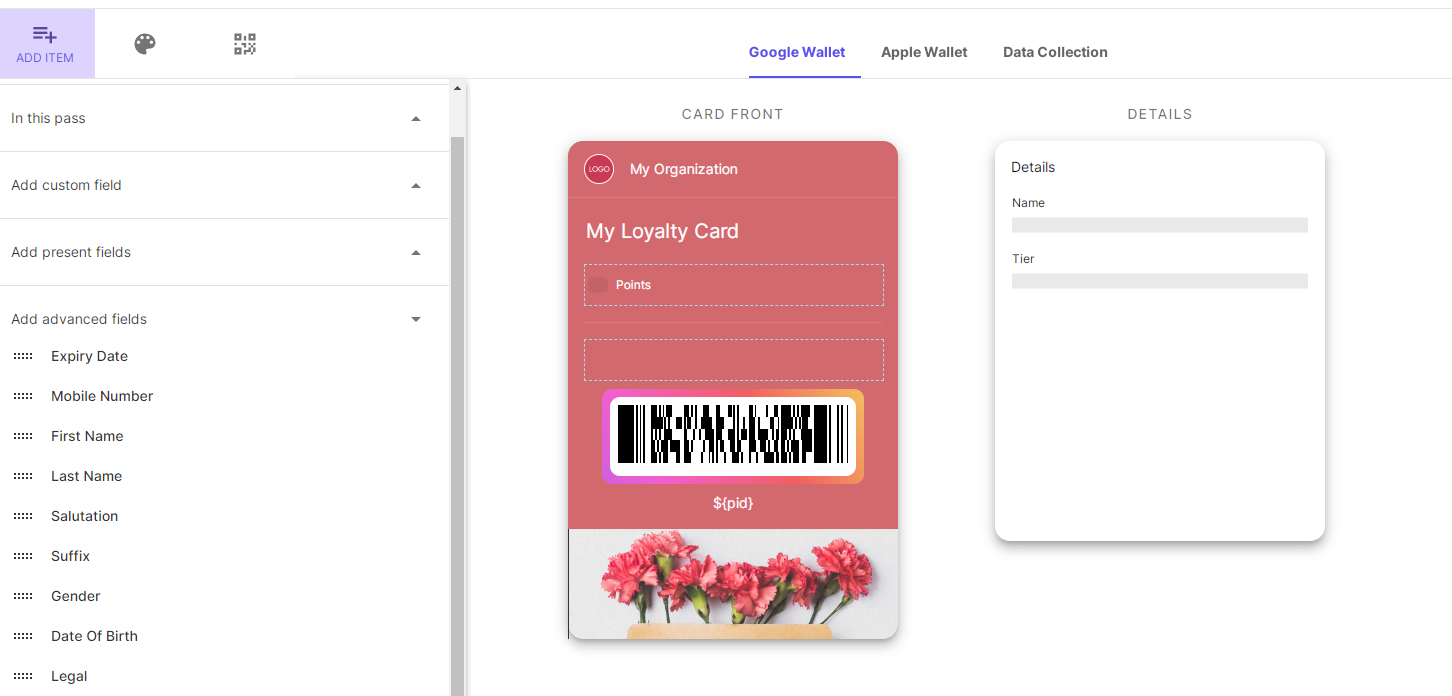Select the Date Of Birth field label

click(94, 636)
